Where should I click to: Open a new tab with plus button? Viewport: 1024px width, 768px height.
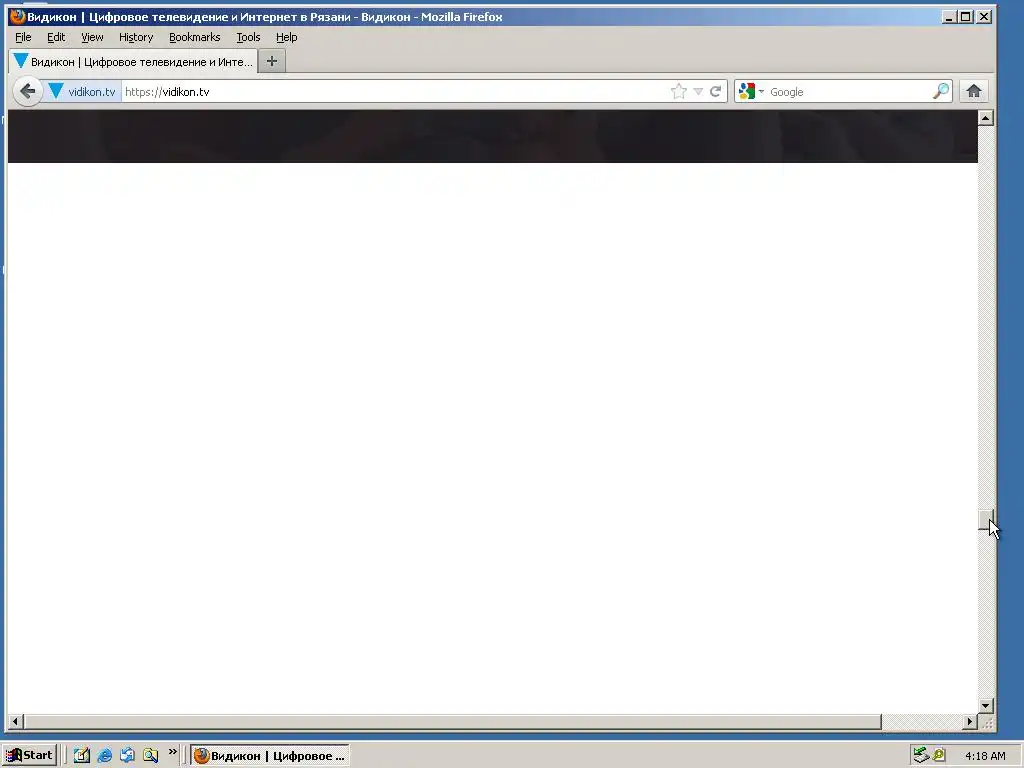tap(272, 61)
